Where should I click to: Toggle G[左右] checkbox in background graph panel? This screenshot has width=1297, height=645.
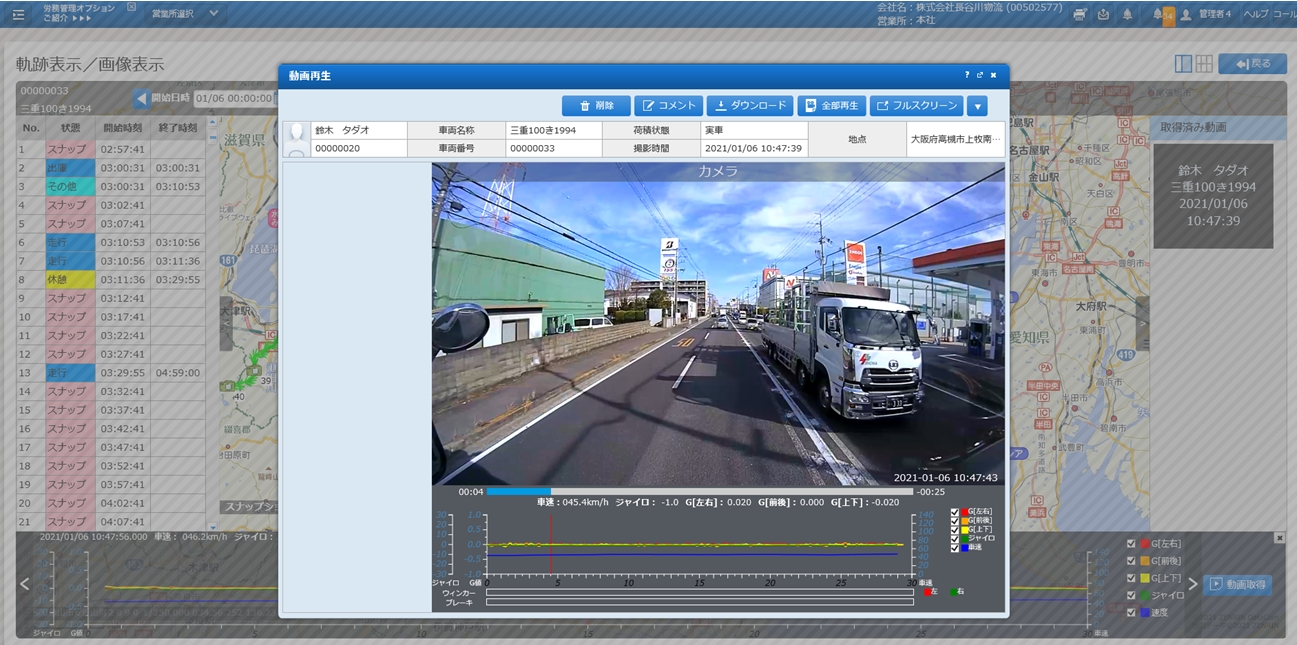click(x=1131, y=544)
